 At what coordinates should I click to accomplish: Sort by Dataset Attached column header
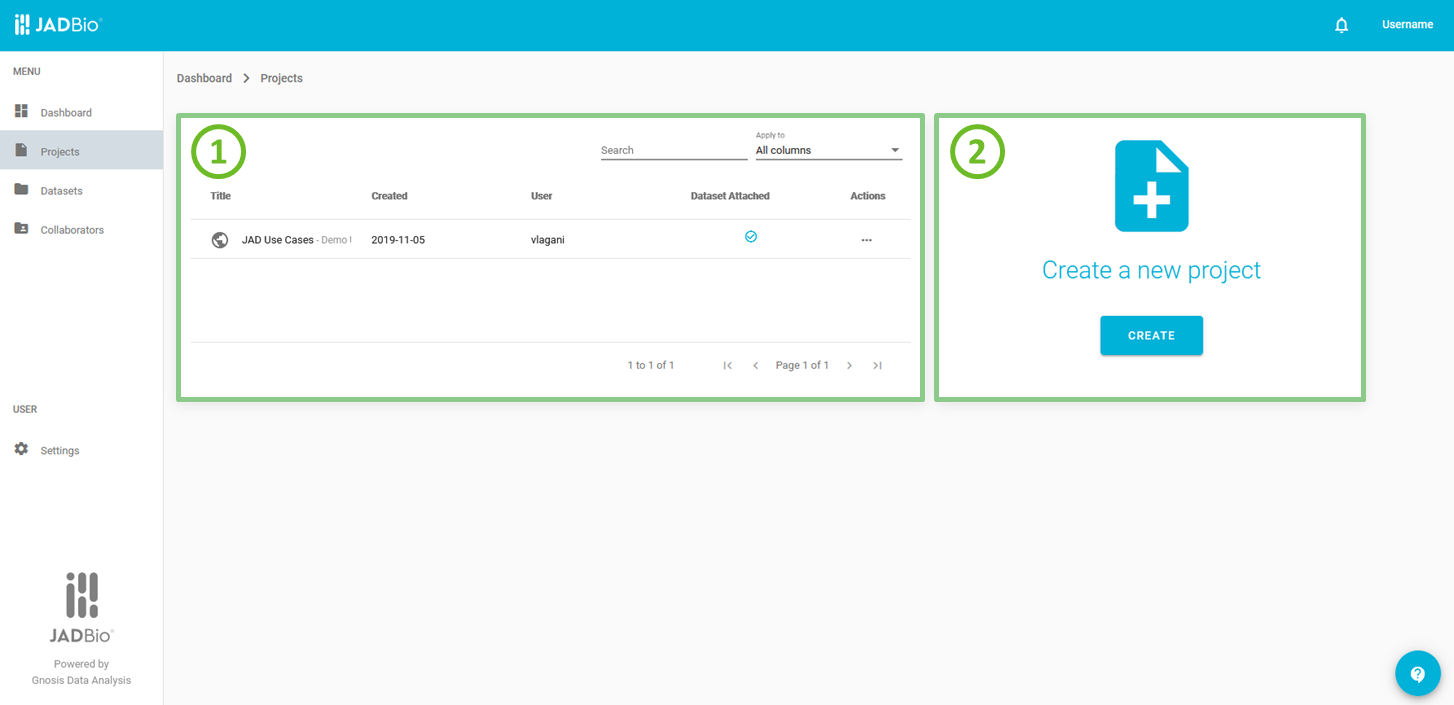point(730,196)
